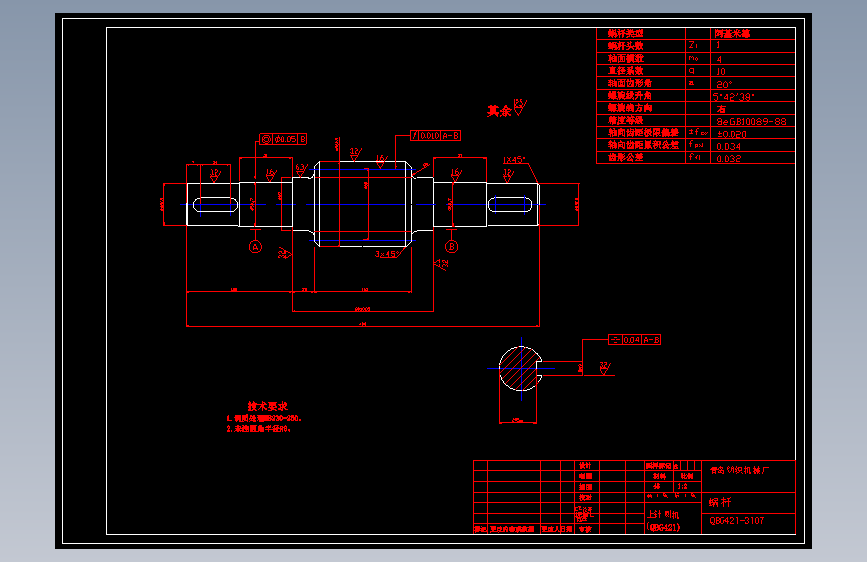Select the right keyway slot on shaft

coord(510,205)
